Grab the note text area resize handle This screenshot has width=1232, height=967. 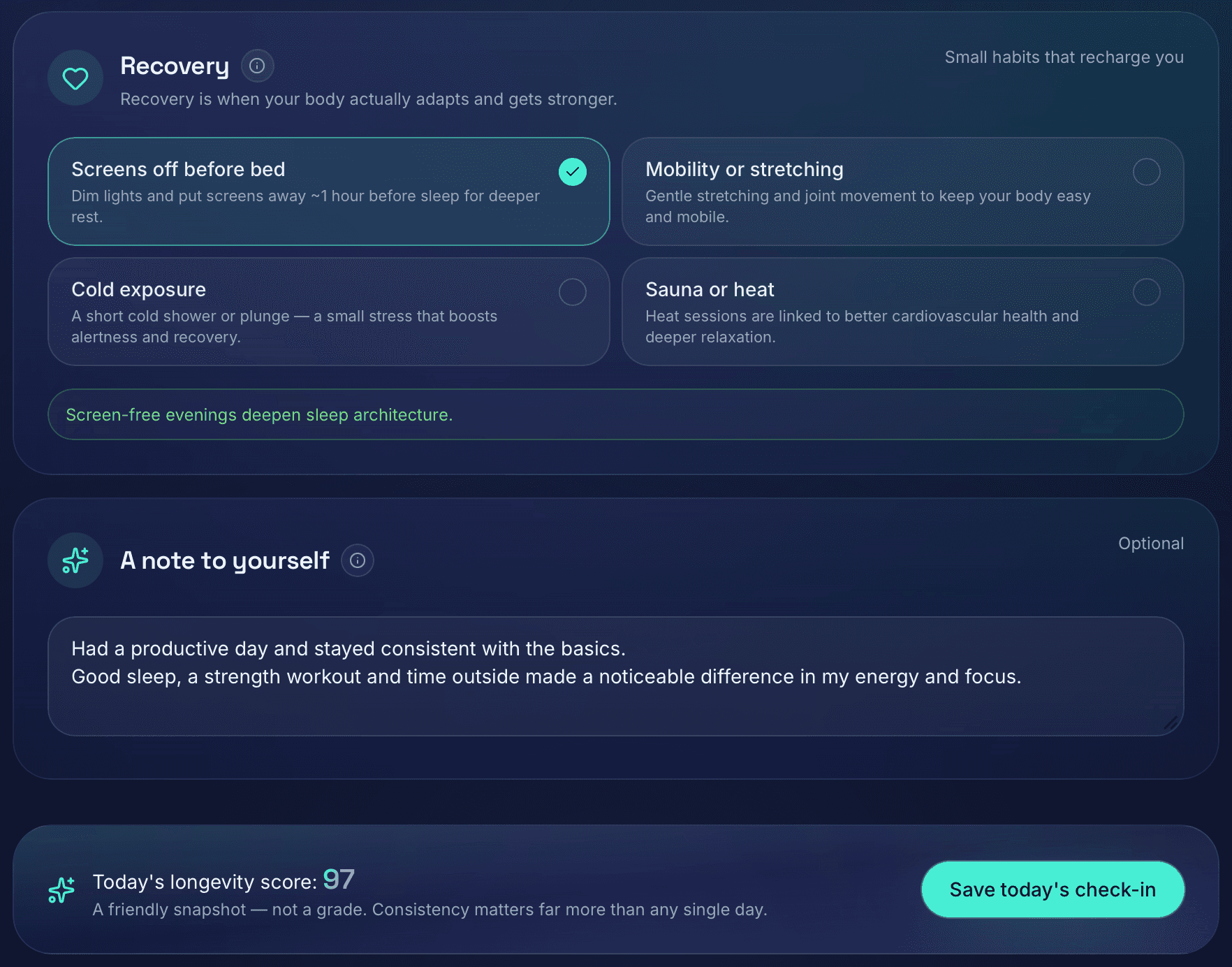(1171, 722)
